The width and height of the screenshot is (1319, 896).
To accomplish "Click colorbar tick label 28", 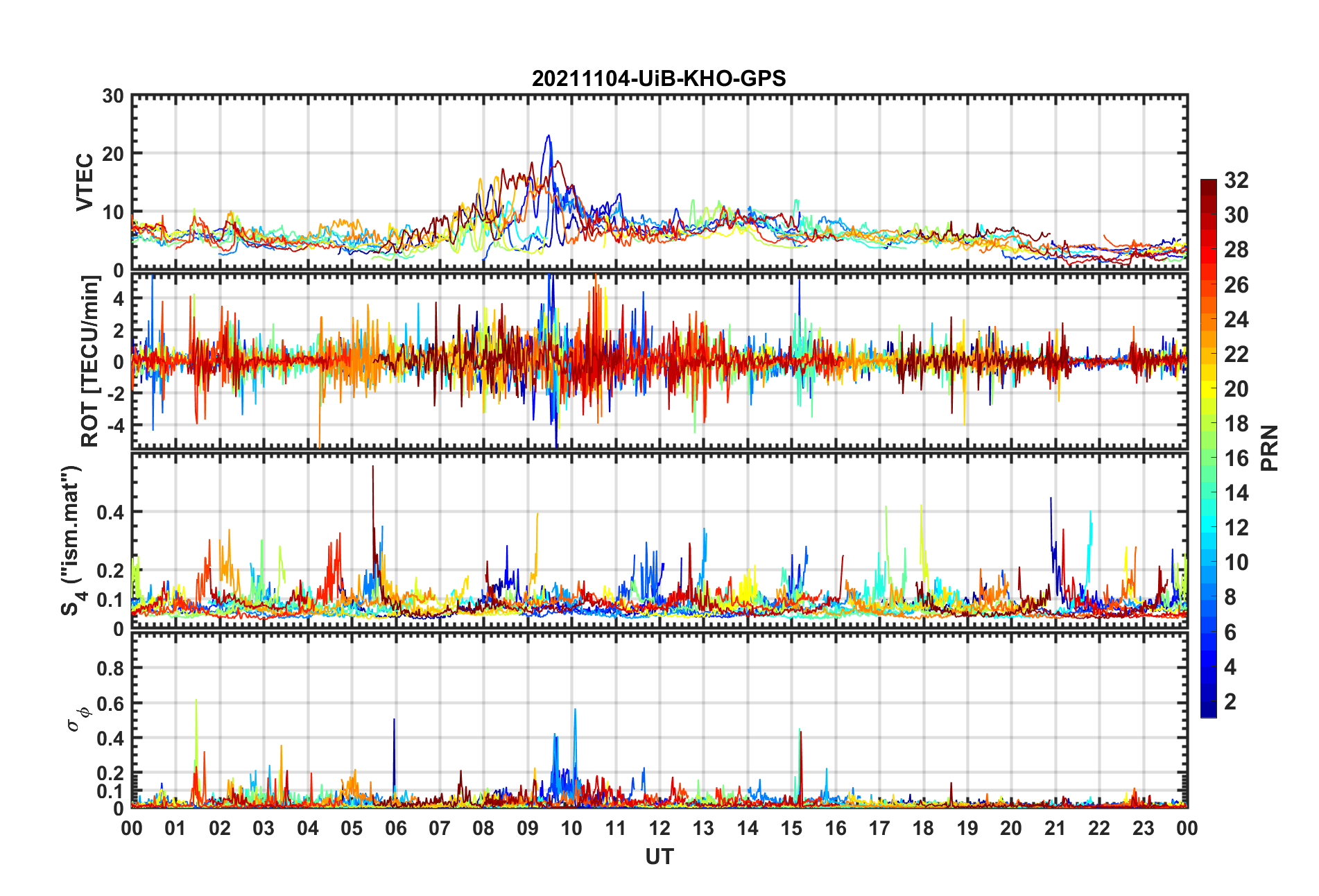I will tap(1236, 250).
